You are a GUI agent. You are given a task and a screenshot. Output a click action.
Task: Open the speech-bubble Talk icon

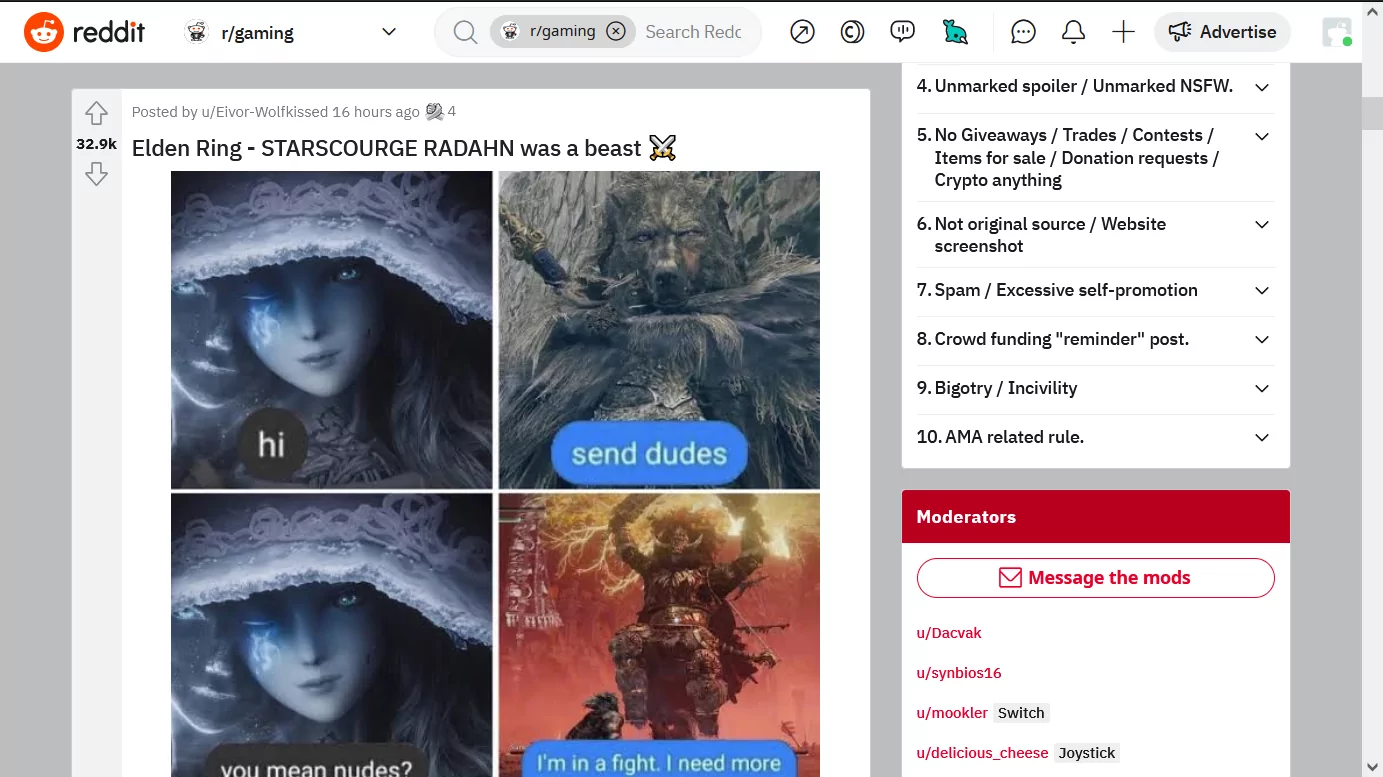click(x=902, y=32)
